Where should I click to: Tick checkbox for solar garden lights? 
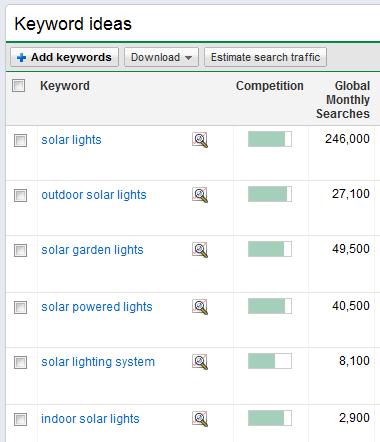20,250
